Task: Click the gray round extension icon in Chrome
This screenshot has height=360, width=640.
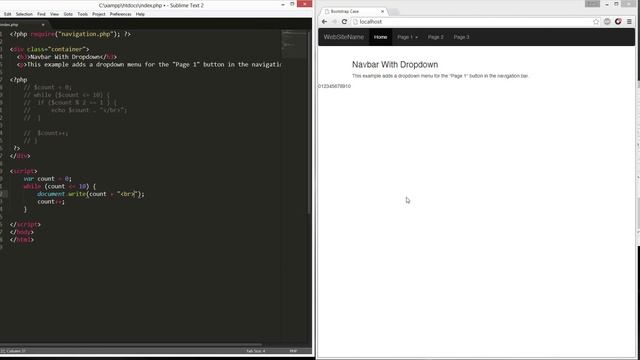Action: tap(607, 22)
